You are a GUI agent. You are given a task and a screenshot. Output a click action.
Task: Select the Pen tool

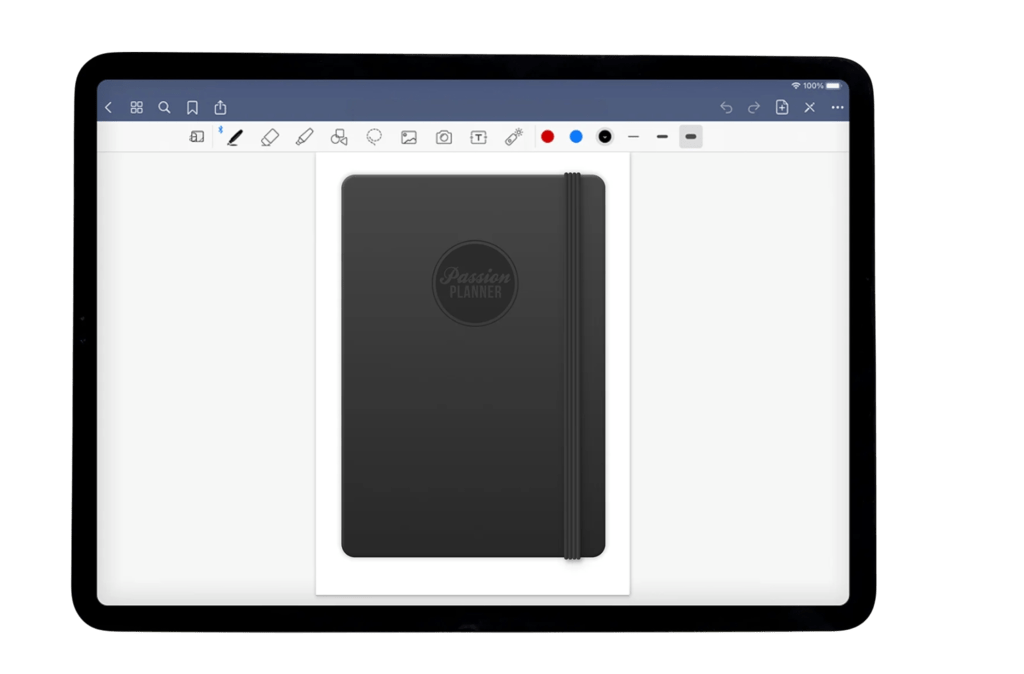(235, 137)
